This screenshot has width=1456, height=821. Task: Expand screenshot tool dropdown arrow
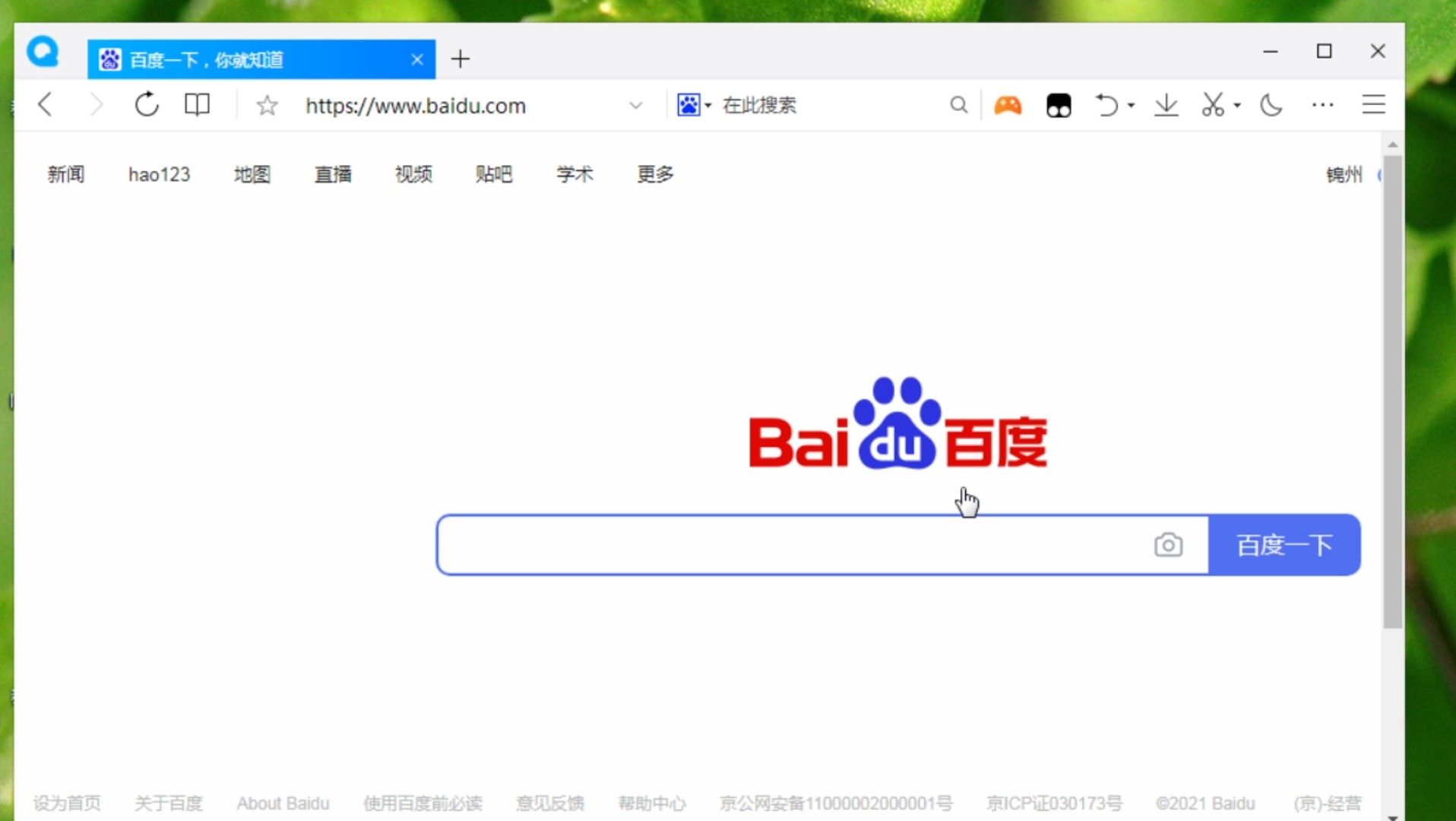(1238, 105)
